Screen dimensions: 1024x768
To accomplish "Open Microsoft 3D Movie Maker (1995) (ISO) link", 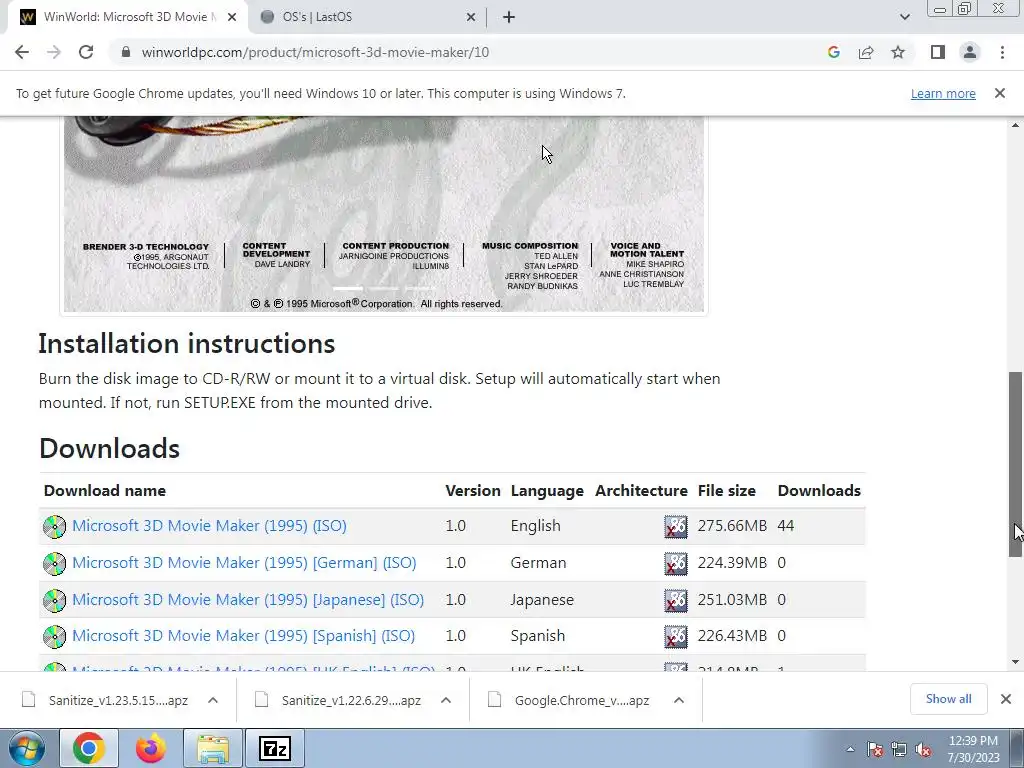I will click(x=209, y=526).
